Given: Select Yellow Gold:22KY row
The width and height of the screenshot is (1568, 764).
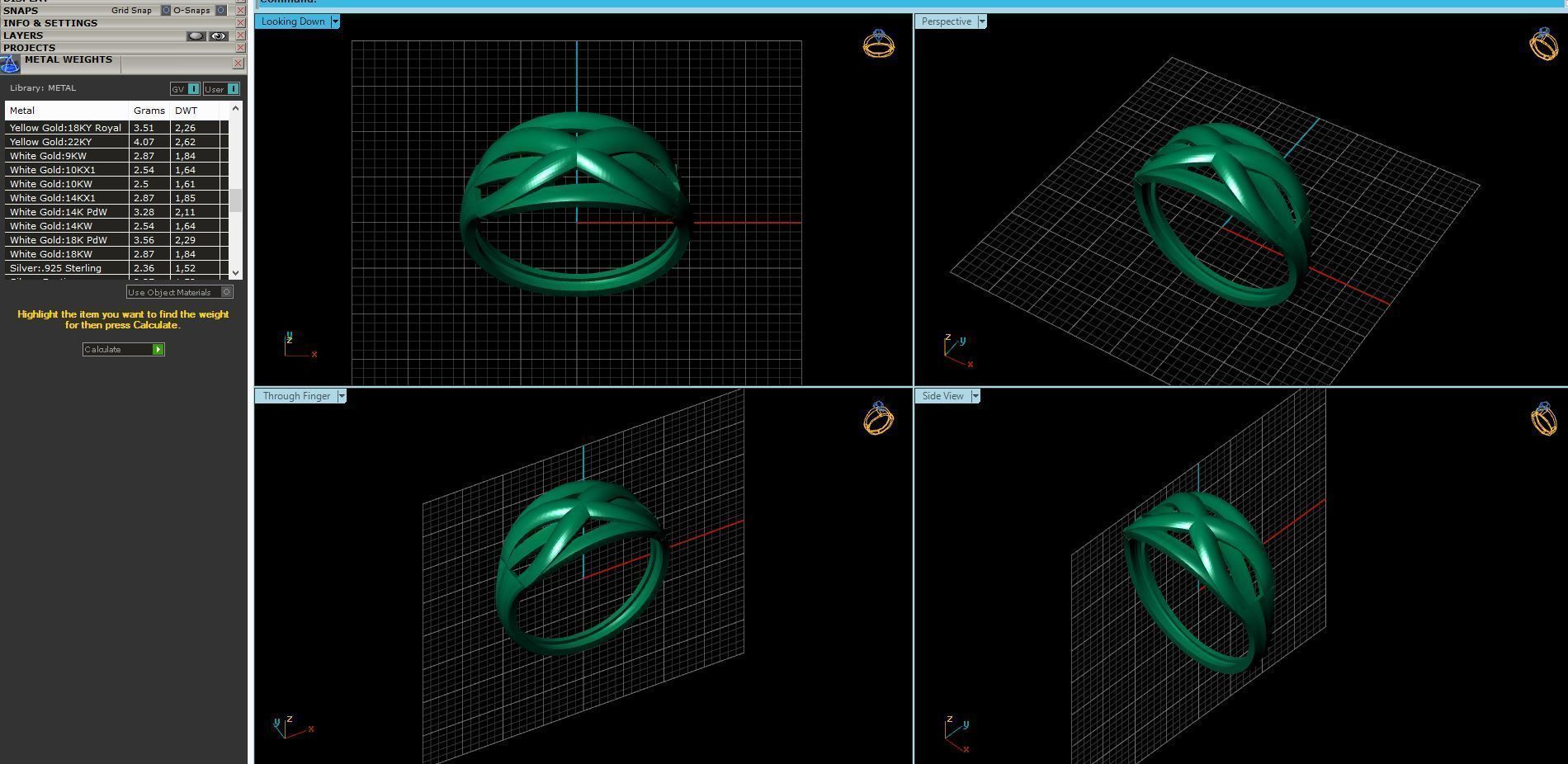Looking at the screenshot, I should click(x=116, y=142).
